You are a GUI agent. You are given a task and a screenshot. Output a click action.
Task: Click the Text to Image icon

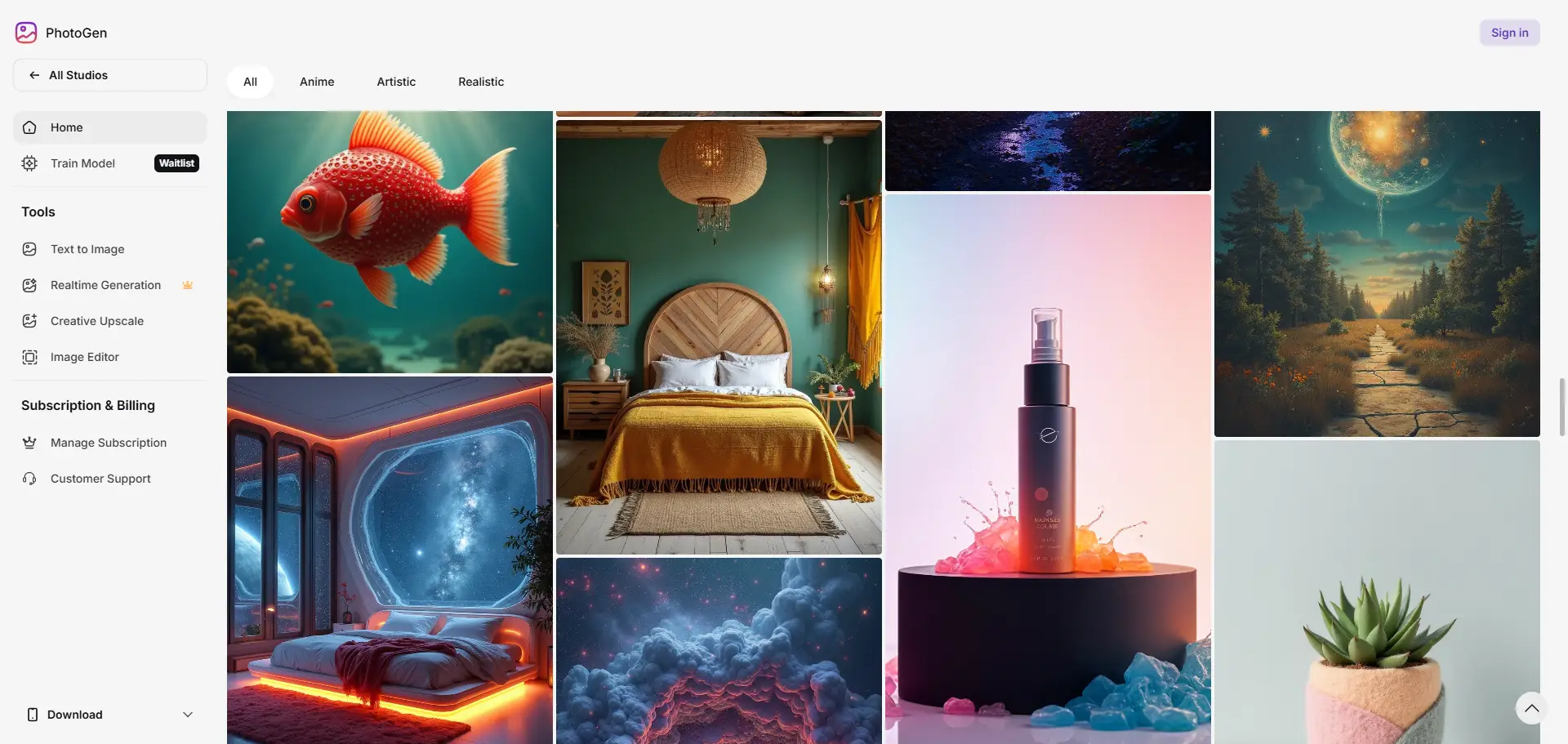pos(29,249)
